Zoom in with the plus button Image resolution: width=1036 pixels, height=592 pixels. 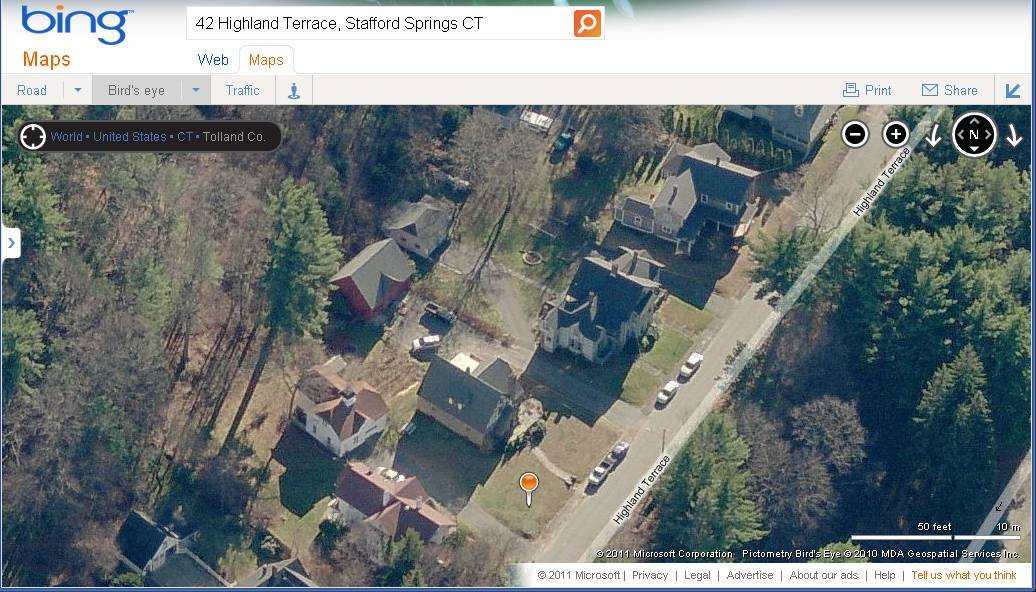[896, 135]
